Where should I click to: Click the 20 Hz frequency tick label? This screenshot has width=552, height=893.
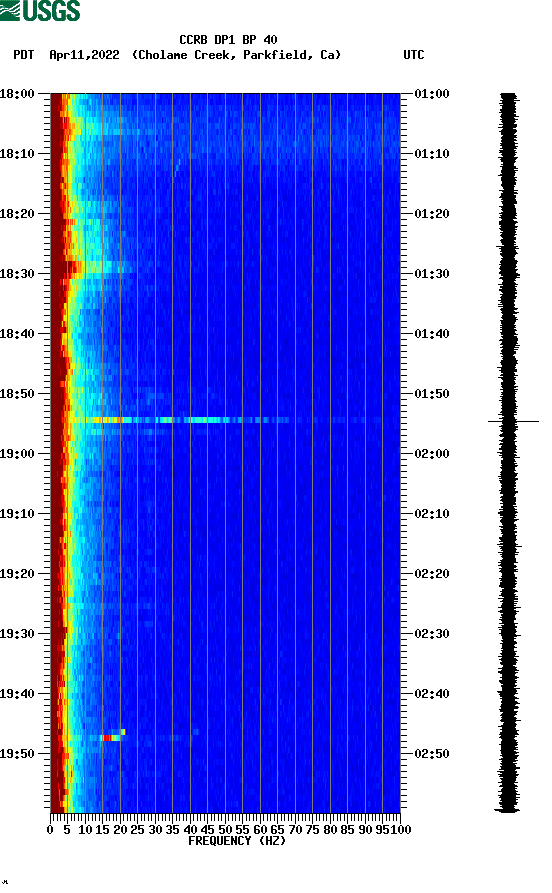[120, 830]
